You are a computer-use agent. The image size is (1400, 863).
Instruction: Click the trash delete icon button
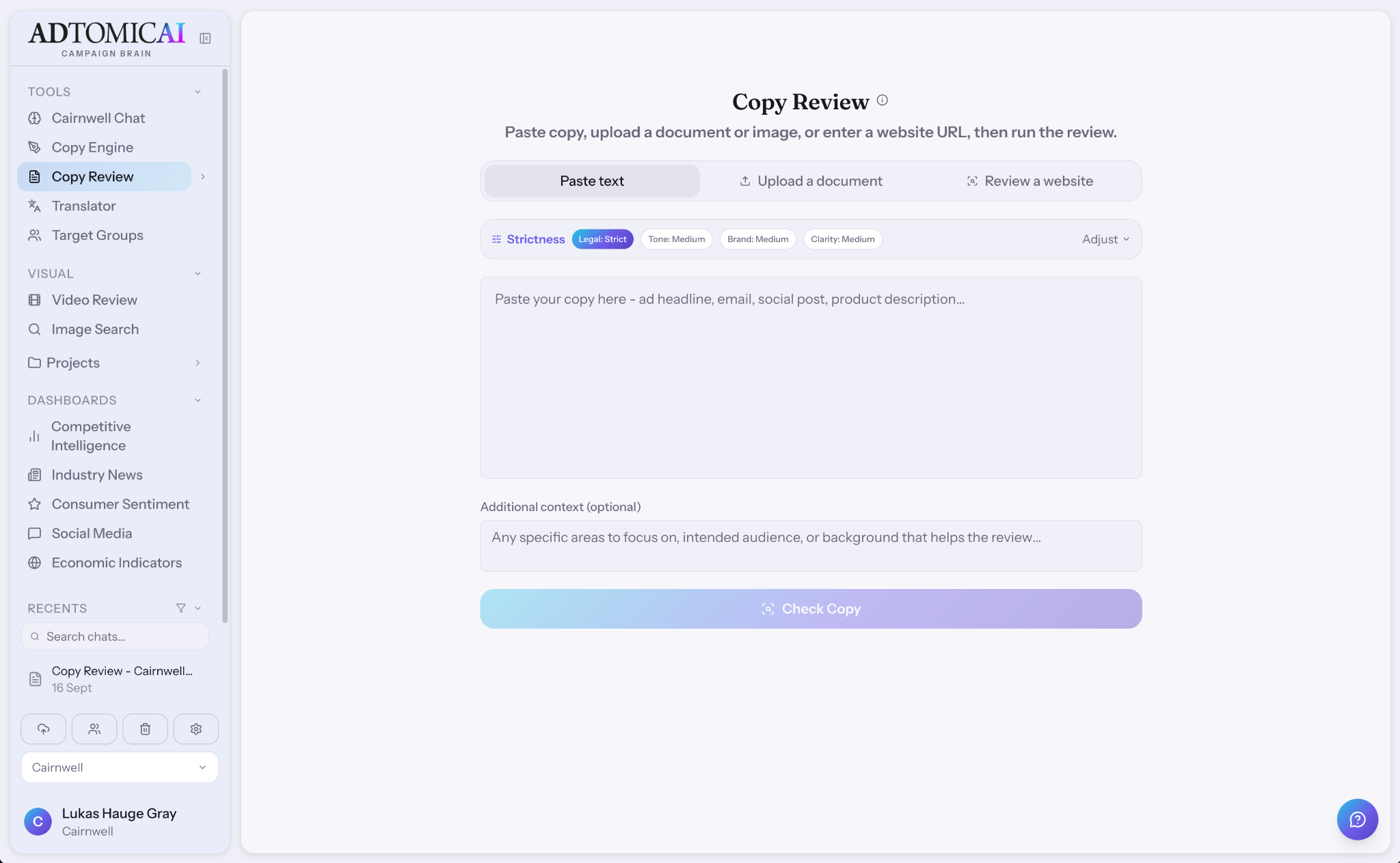(145, 729)
